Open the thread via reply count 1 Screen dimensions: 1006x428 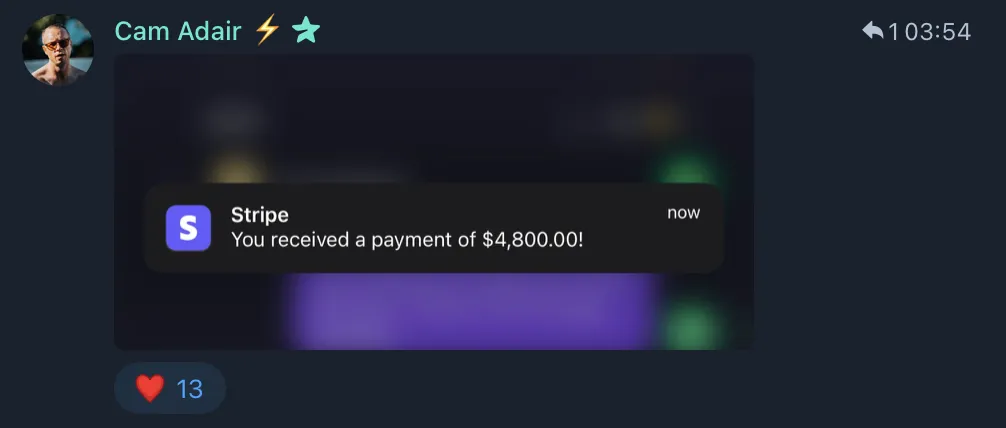pos(893,31)
